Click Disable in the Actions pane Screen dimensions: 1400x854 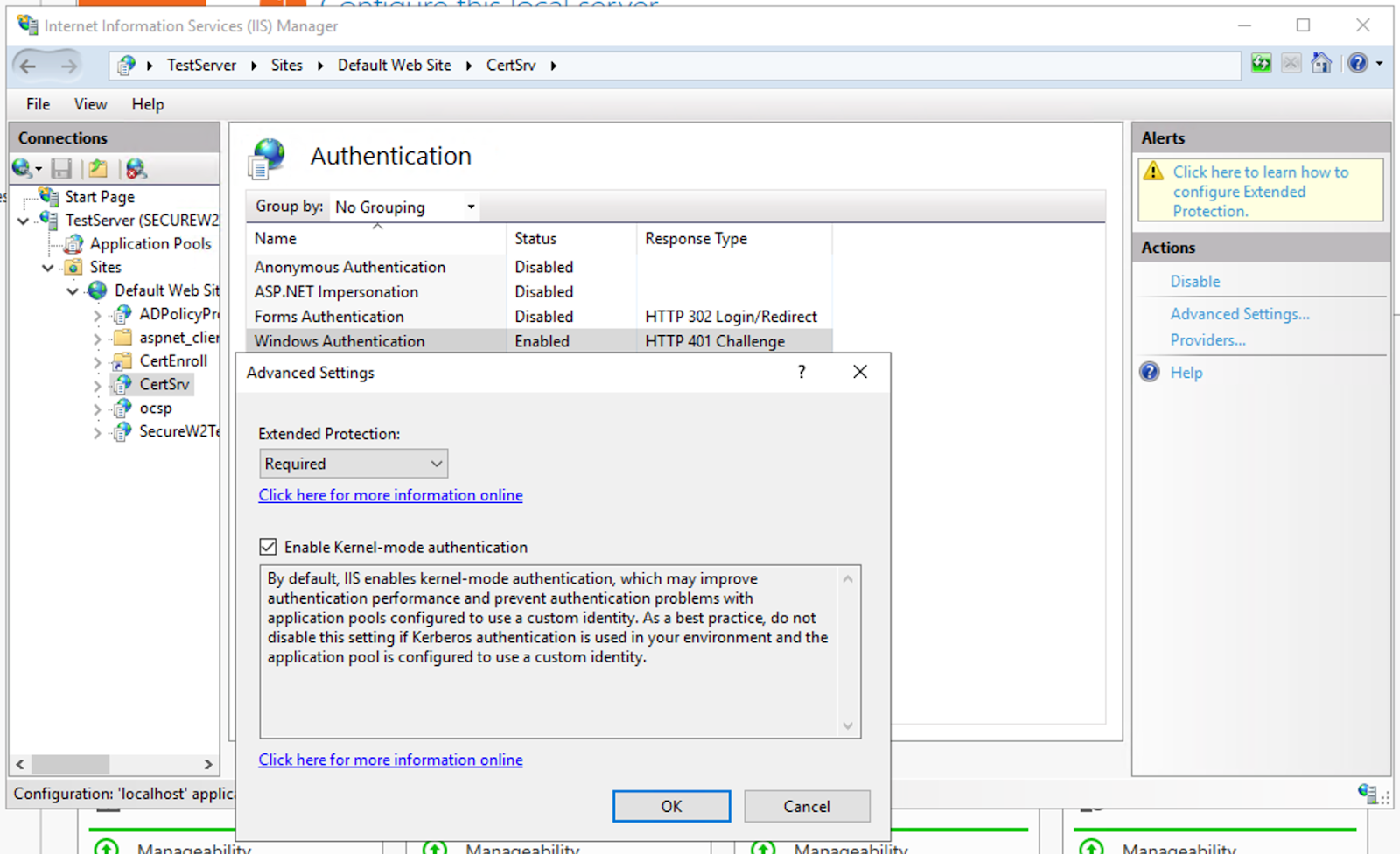pos(1195,282)
